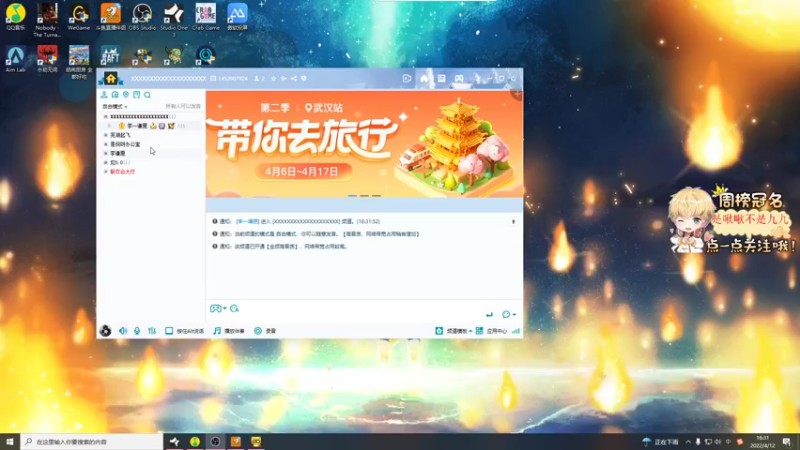Viewport: 800px width, 450px height.
Task: Open Studio One from the taskbar
Action: [x=174, y=441]
